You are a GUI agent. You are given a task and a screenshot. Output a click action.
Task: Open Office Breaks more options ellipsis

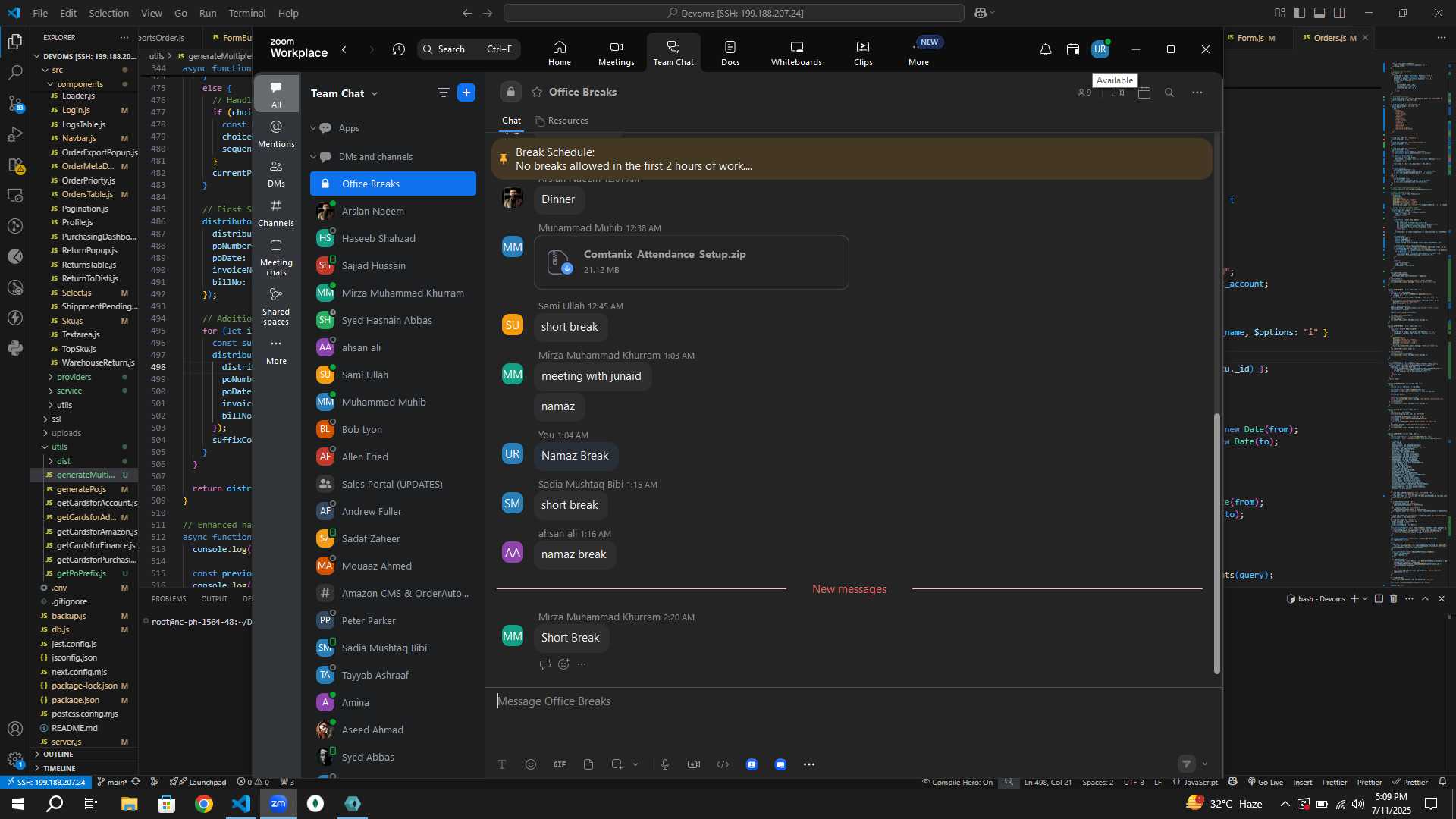point(1197,93)
